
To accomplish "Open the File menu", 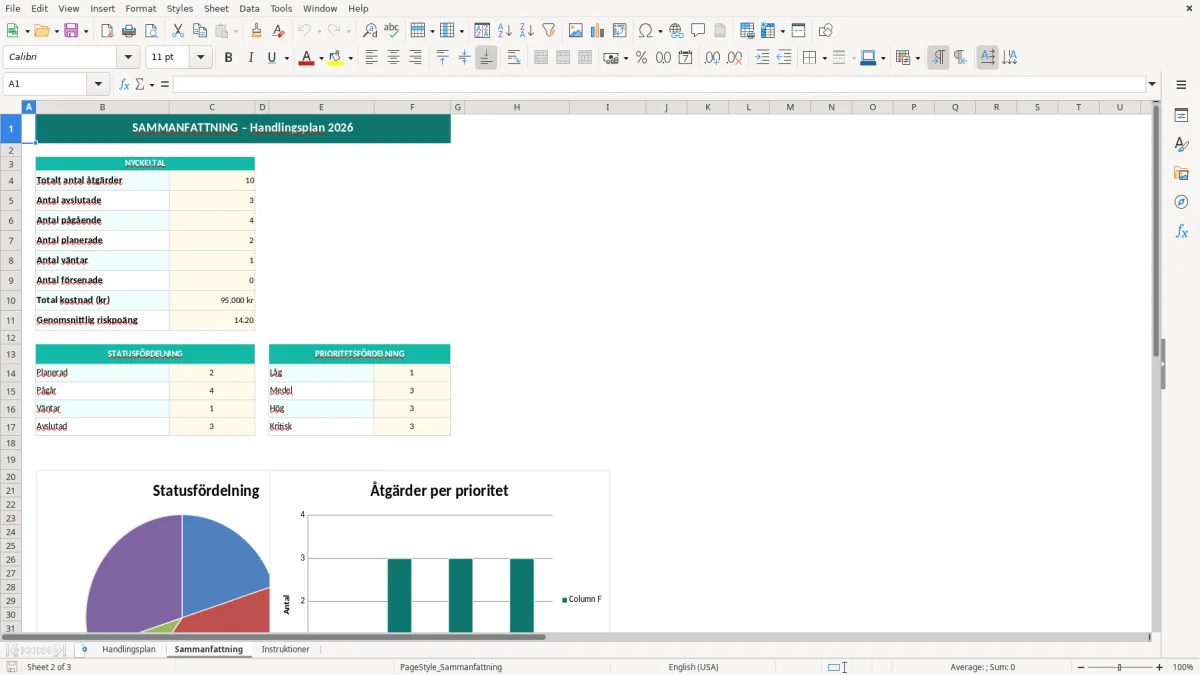I will coord(12,8).
